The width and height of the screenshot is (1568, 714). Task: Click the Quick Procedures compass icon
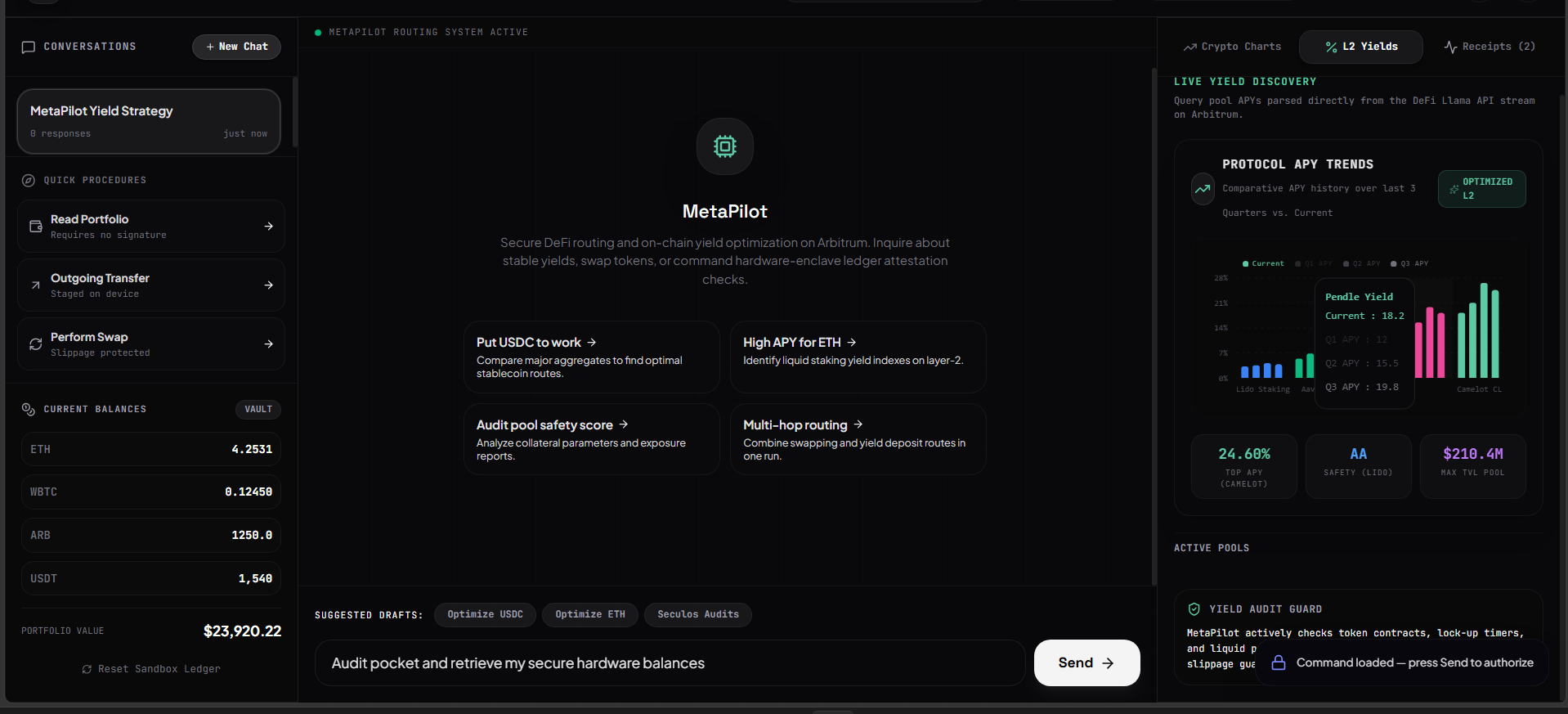pos(28,181)
